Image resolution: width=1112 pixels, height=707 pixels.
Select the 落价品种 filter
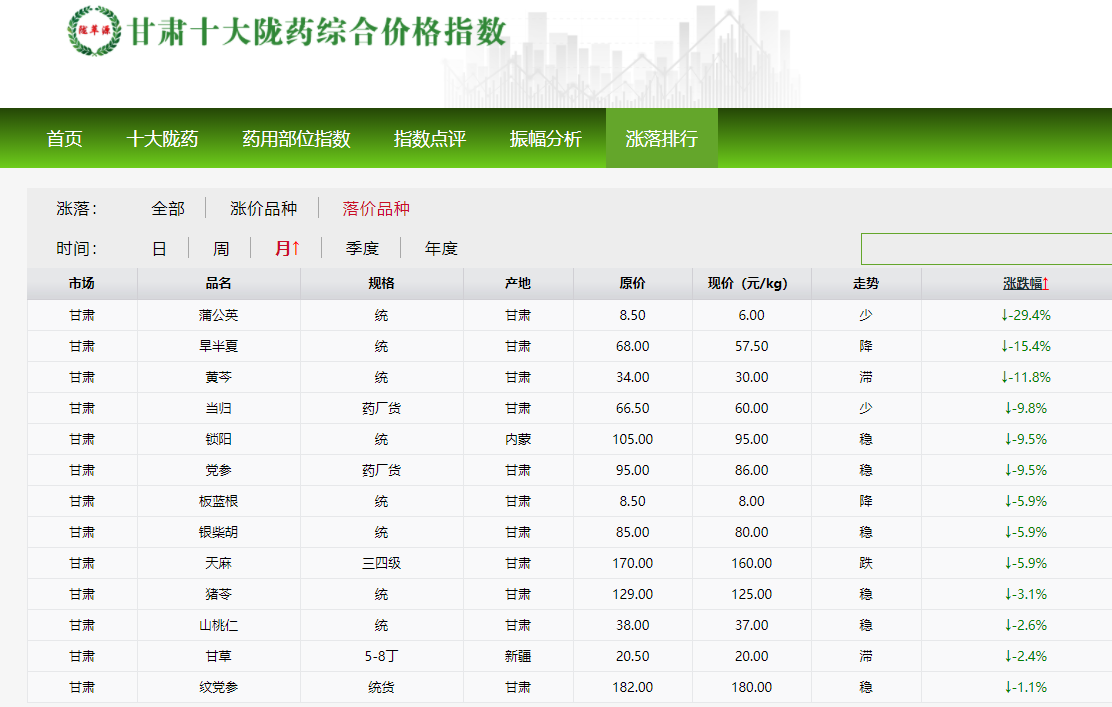coord(376,209)
